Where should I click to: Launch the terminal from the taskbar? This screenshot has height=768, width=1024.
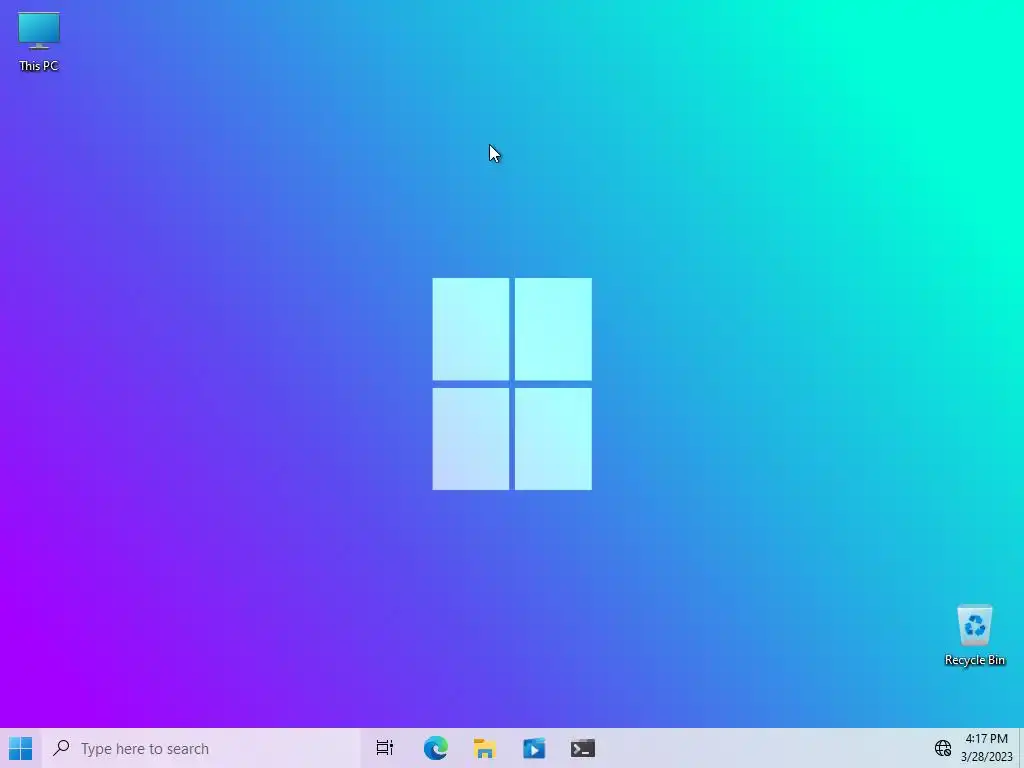coord(583,748)
